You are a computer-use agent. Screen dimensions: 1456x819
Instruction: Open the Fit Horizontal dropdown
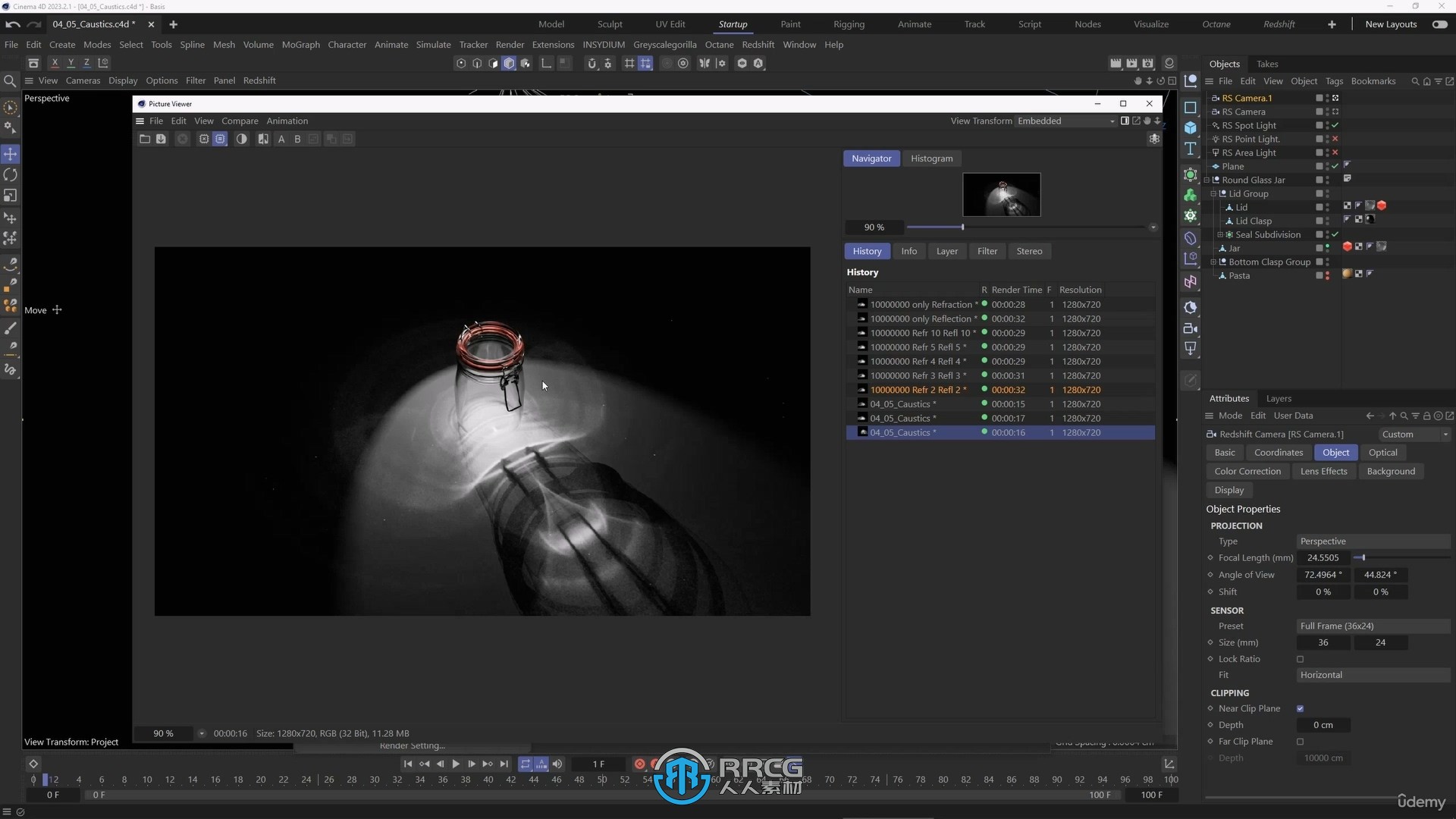click(x=1373, y=675)
